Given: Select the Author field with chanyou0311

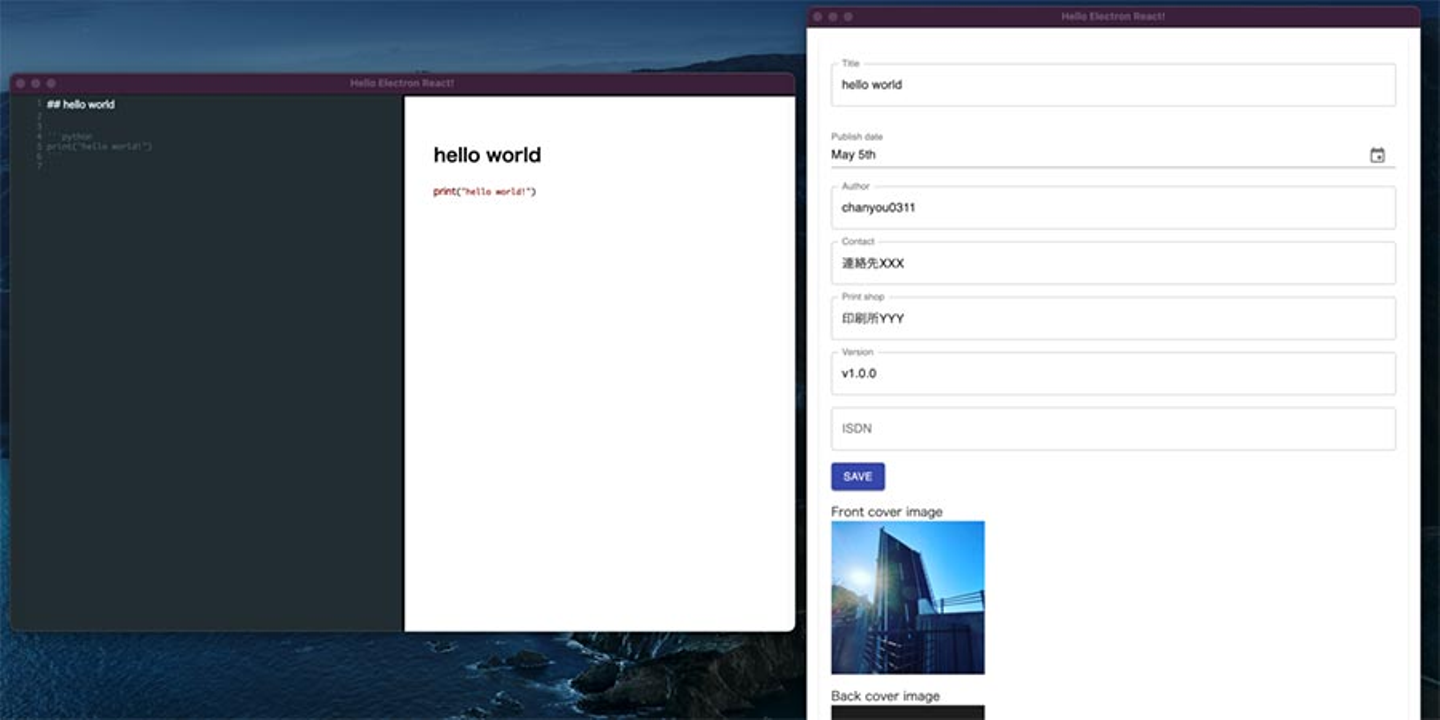Looking at the screenshot, I should [x=1113, y=208].
